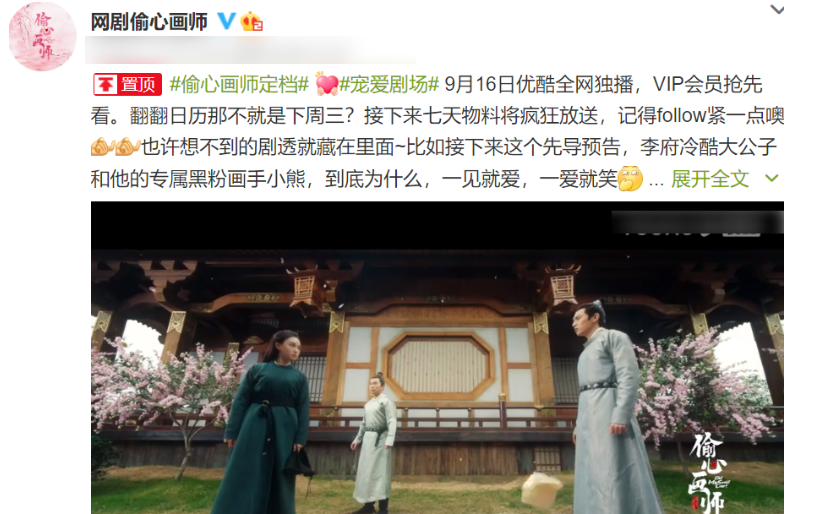Open the post options chevron menu
The image size is (827, 514).
[777, 9]
